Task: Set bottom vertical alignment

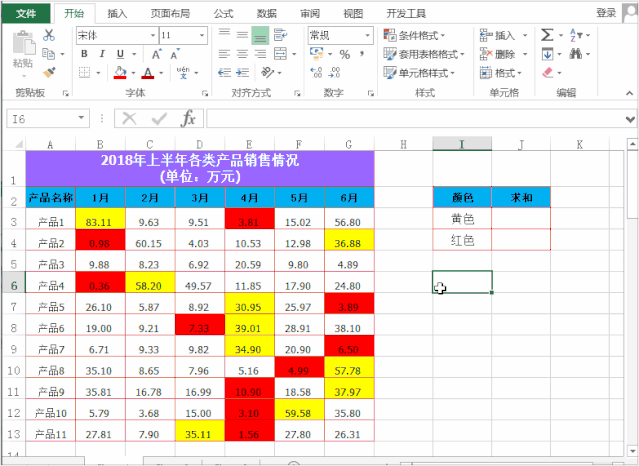Action: [x=260, y=35]
